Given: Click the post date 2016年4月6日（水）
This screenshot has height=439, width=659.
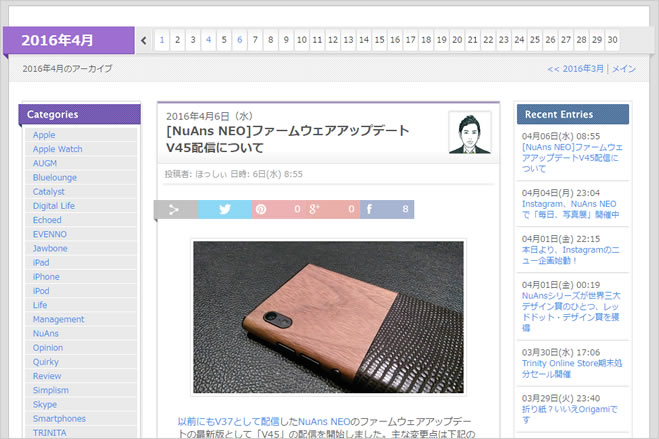Looking at the screenshot, I should click(x=209, y=116).
